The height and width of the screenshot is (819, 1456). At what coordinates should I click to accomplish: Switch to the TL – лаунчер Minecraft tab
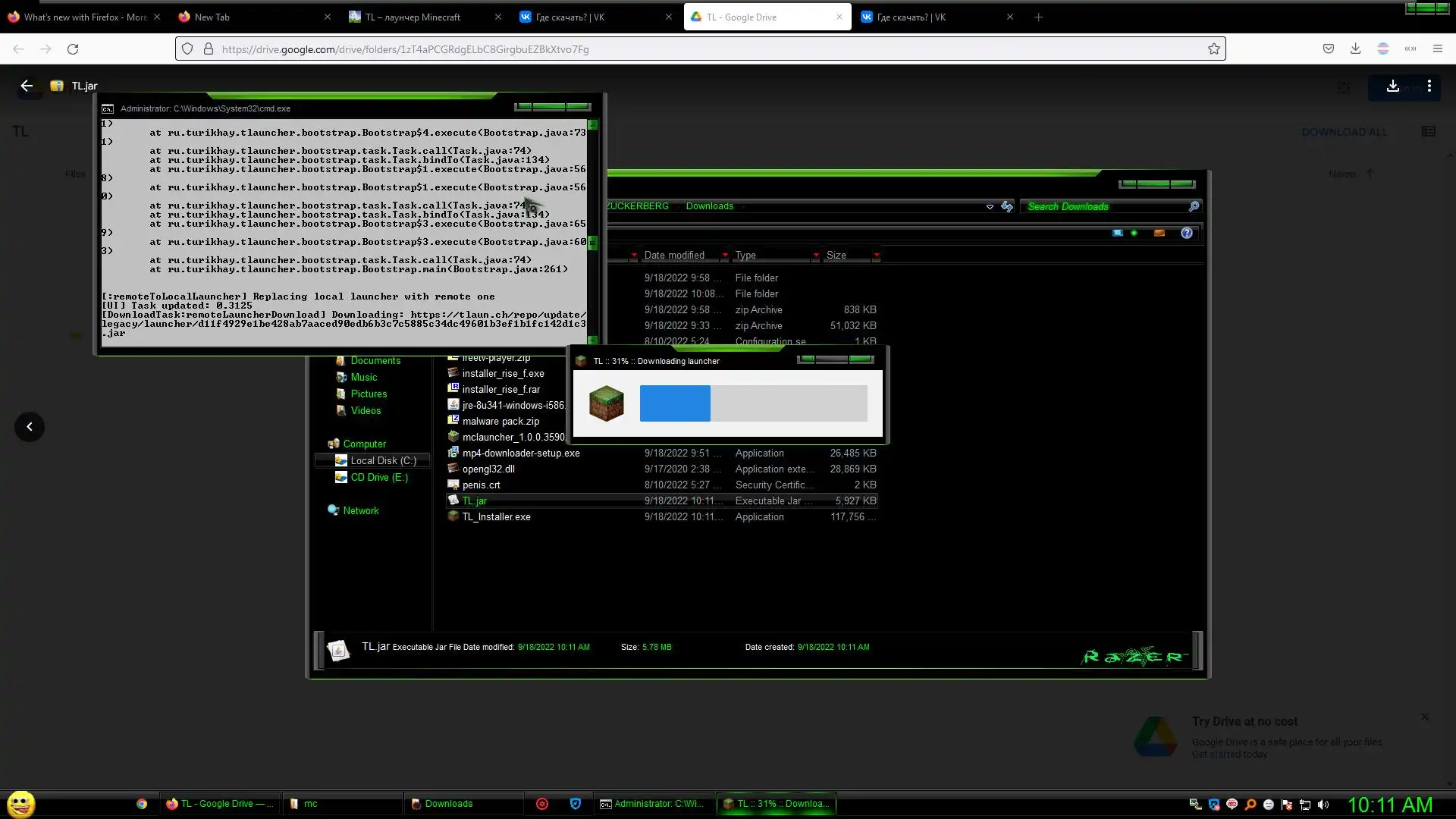pyautogui.click(x=413, y=17)
